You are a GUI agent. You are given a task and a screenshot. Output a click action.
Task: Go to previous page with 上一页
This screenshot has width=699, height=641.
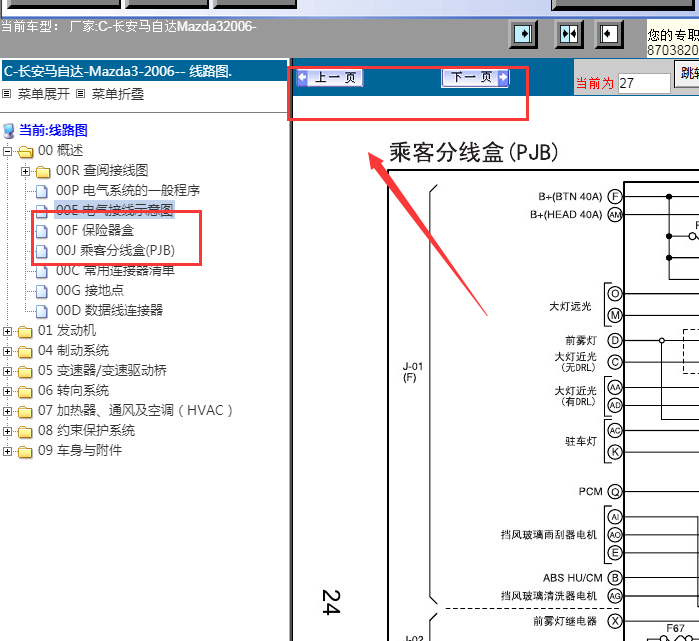[x=330, y=78]
